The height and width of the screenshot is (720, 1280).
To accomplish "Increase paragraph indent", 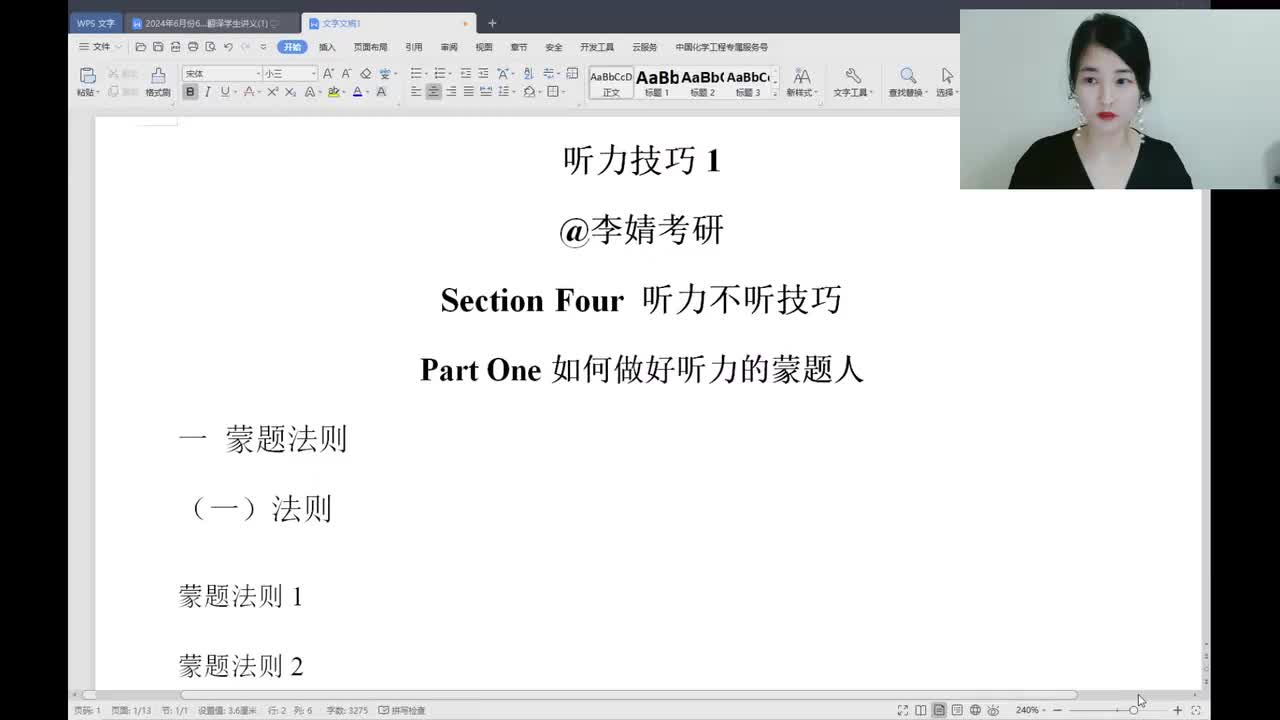I will (483, 74).
